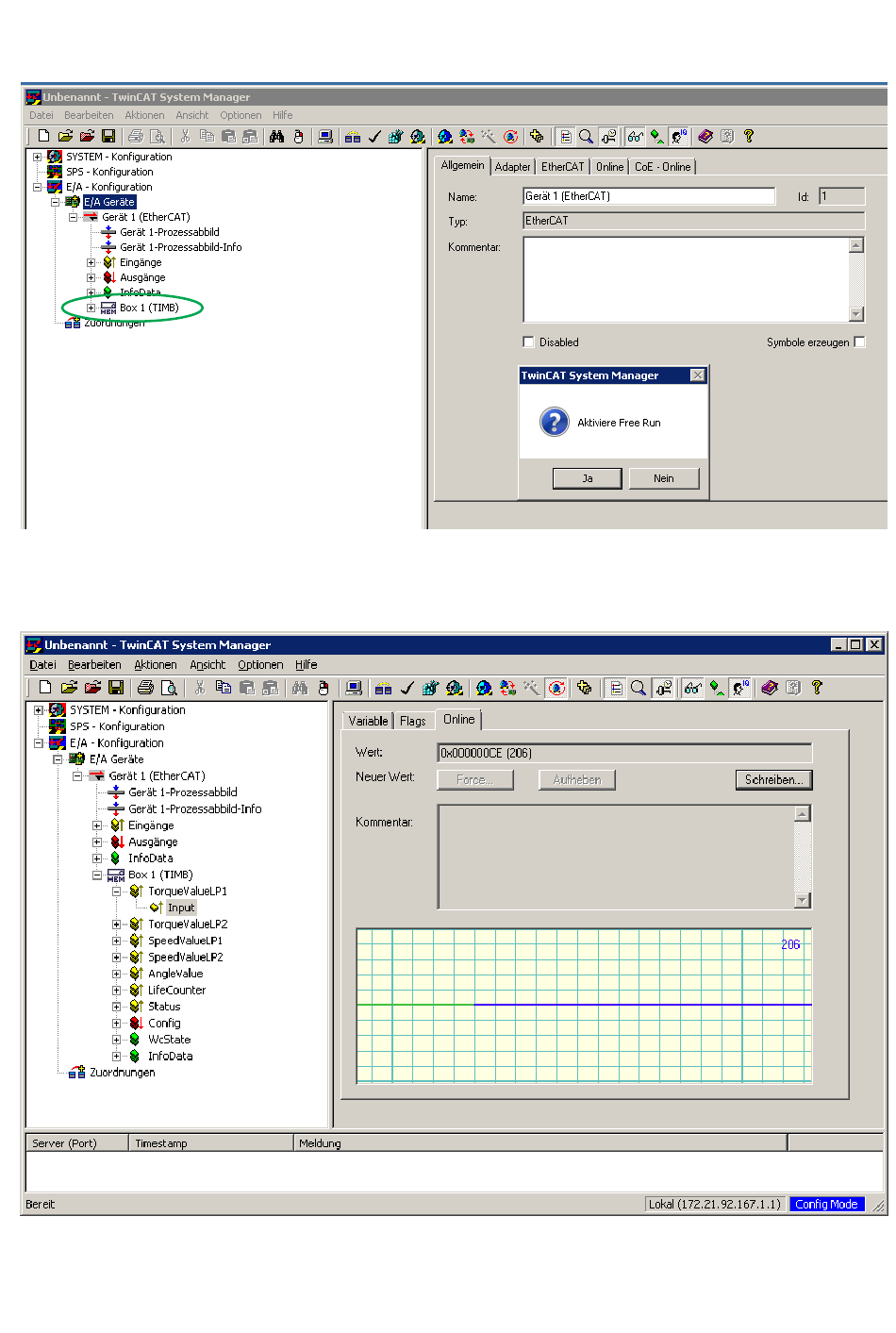
Task: Click purple book help icon in gray-titled window toolbar
Action: (705, 137)
